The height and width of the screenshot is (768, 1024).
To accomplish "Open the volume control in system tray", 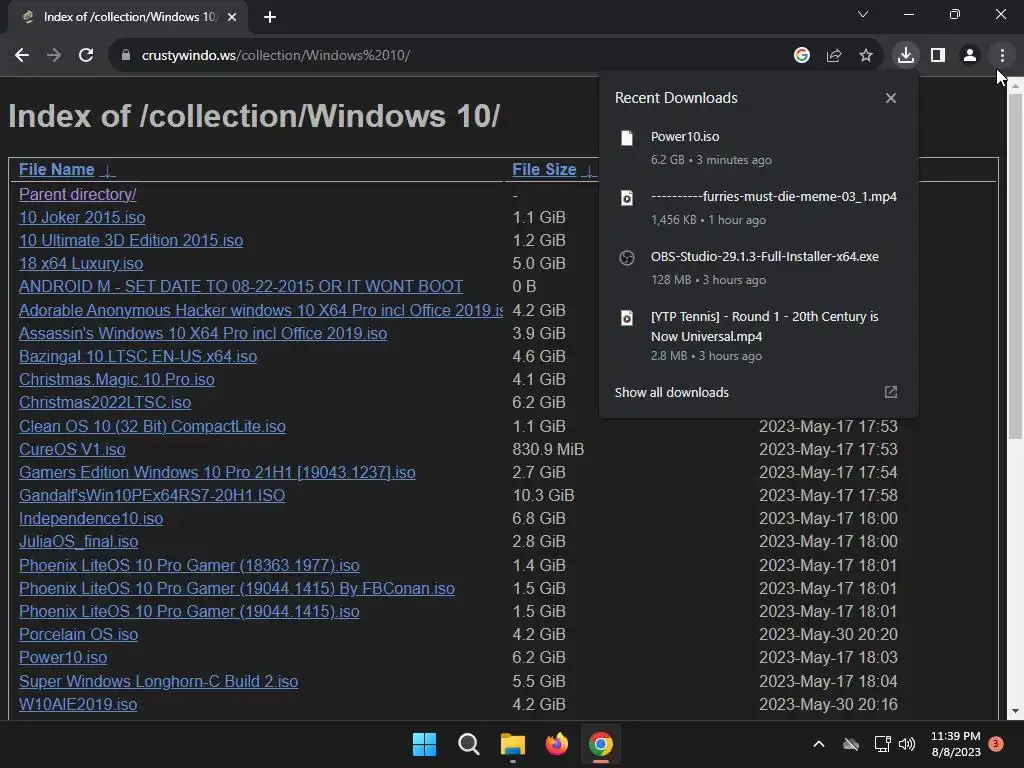I will click(x=907, y=744).
